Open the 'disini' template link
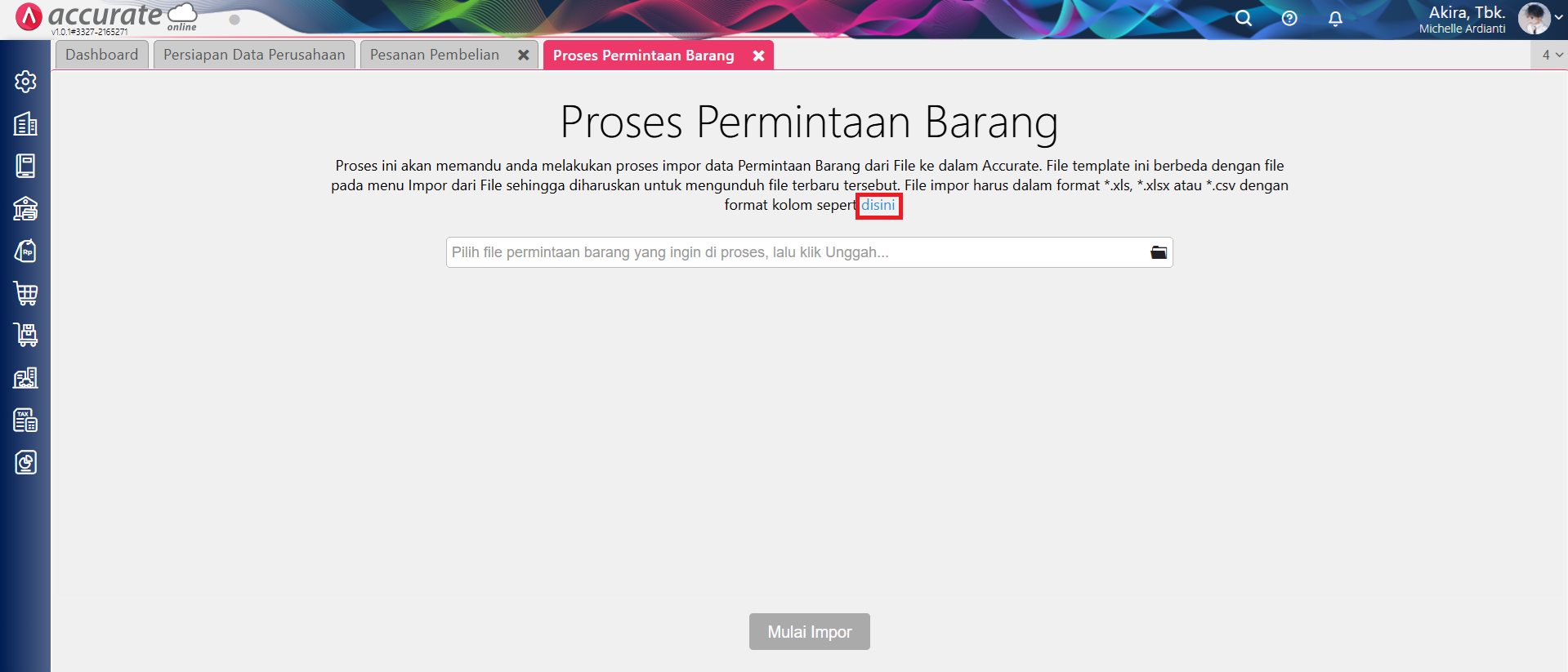This screenshot has height=672, width=1568. 878,205
